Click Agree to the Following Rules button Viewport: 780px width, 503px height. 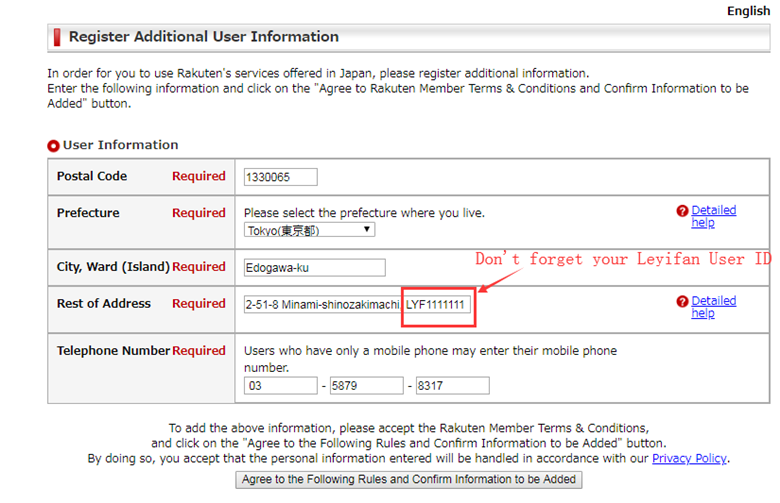(x=408, y=480)
